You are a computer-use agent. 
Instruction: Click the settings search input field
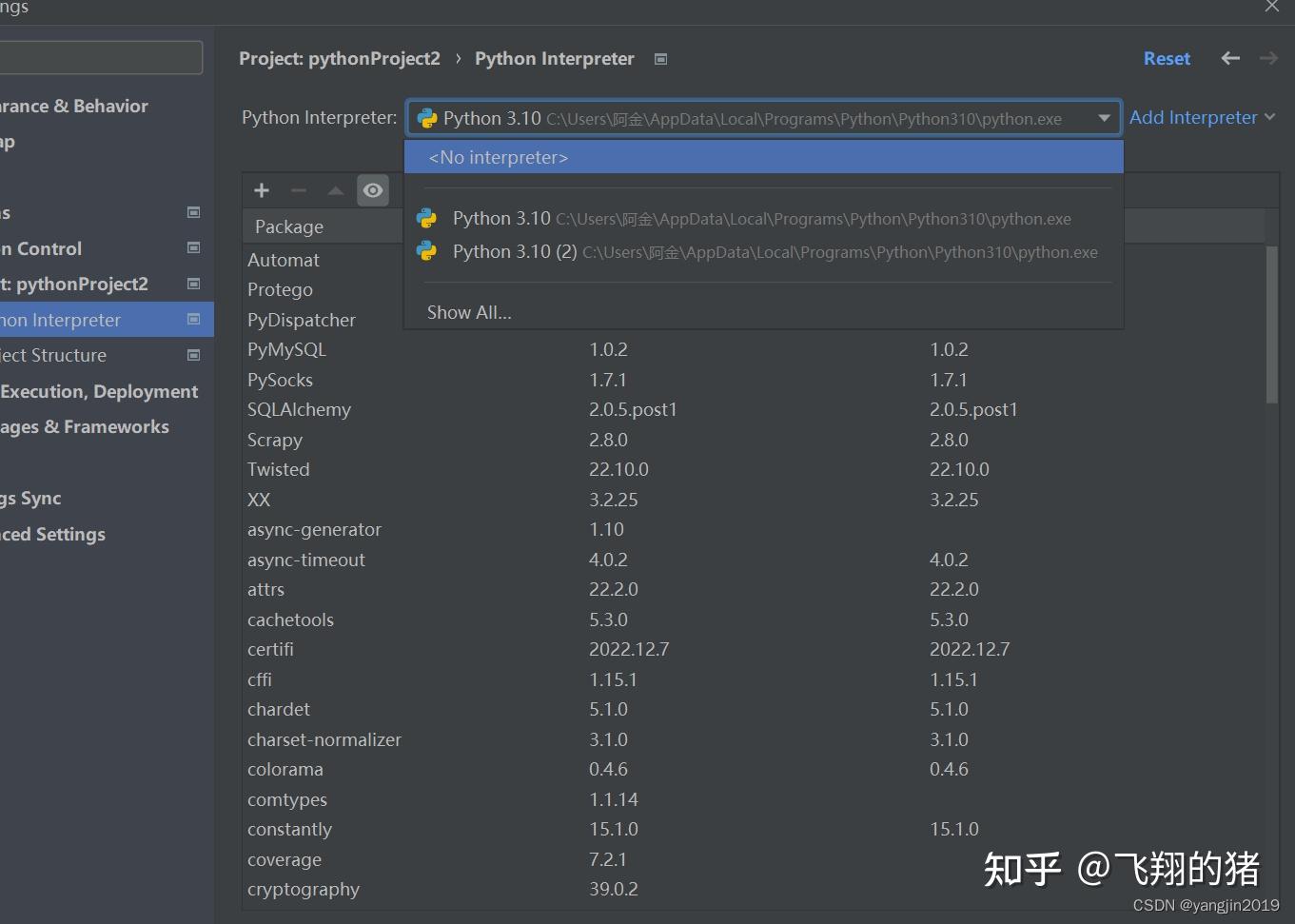(x=101, y=57)
